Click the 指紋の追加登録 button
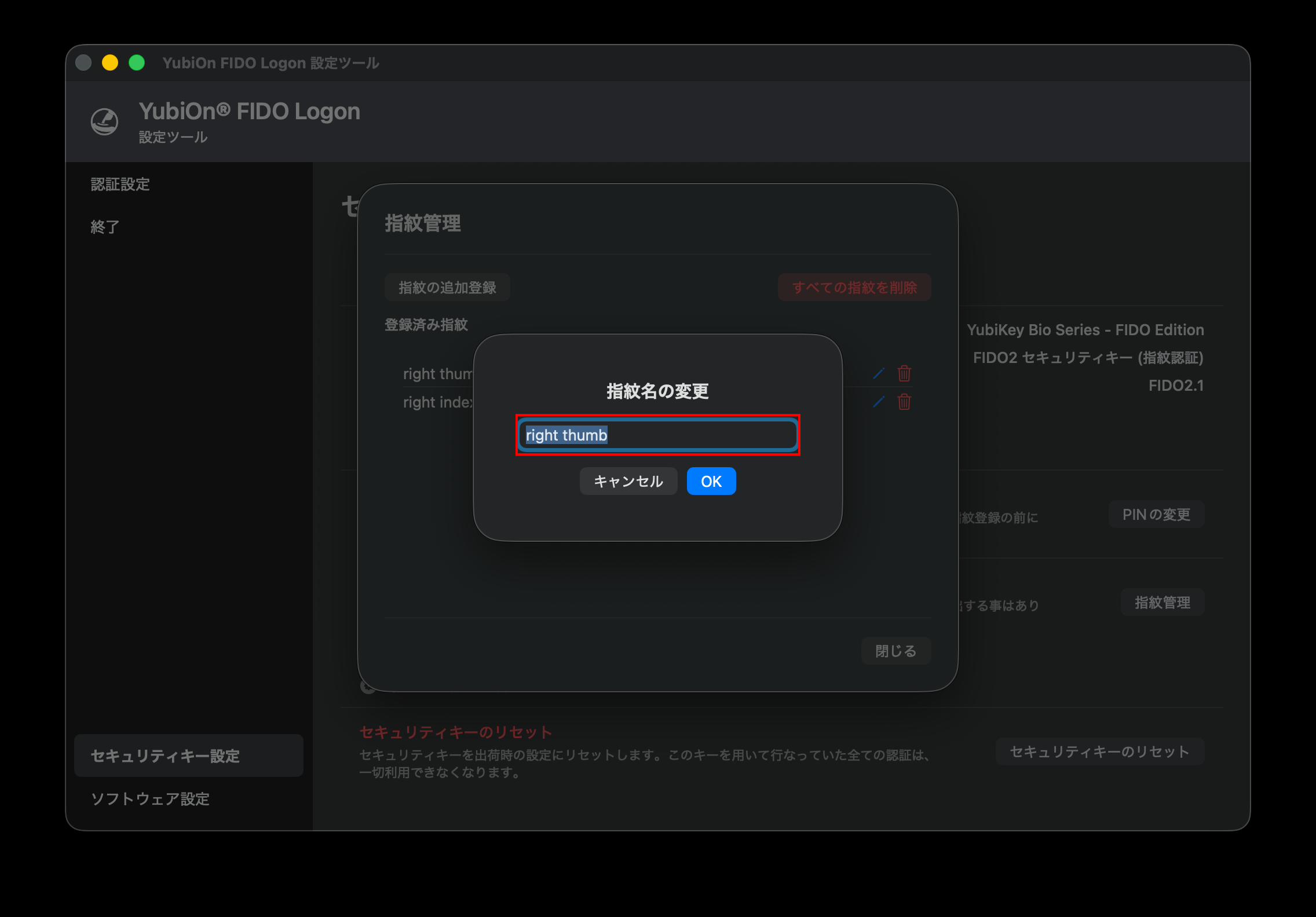The width and height of the screenshot is (1316, 917). tap(447, 287)
